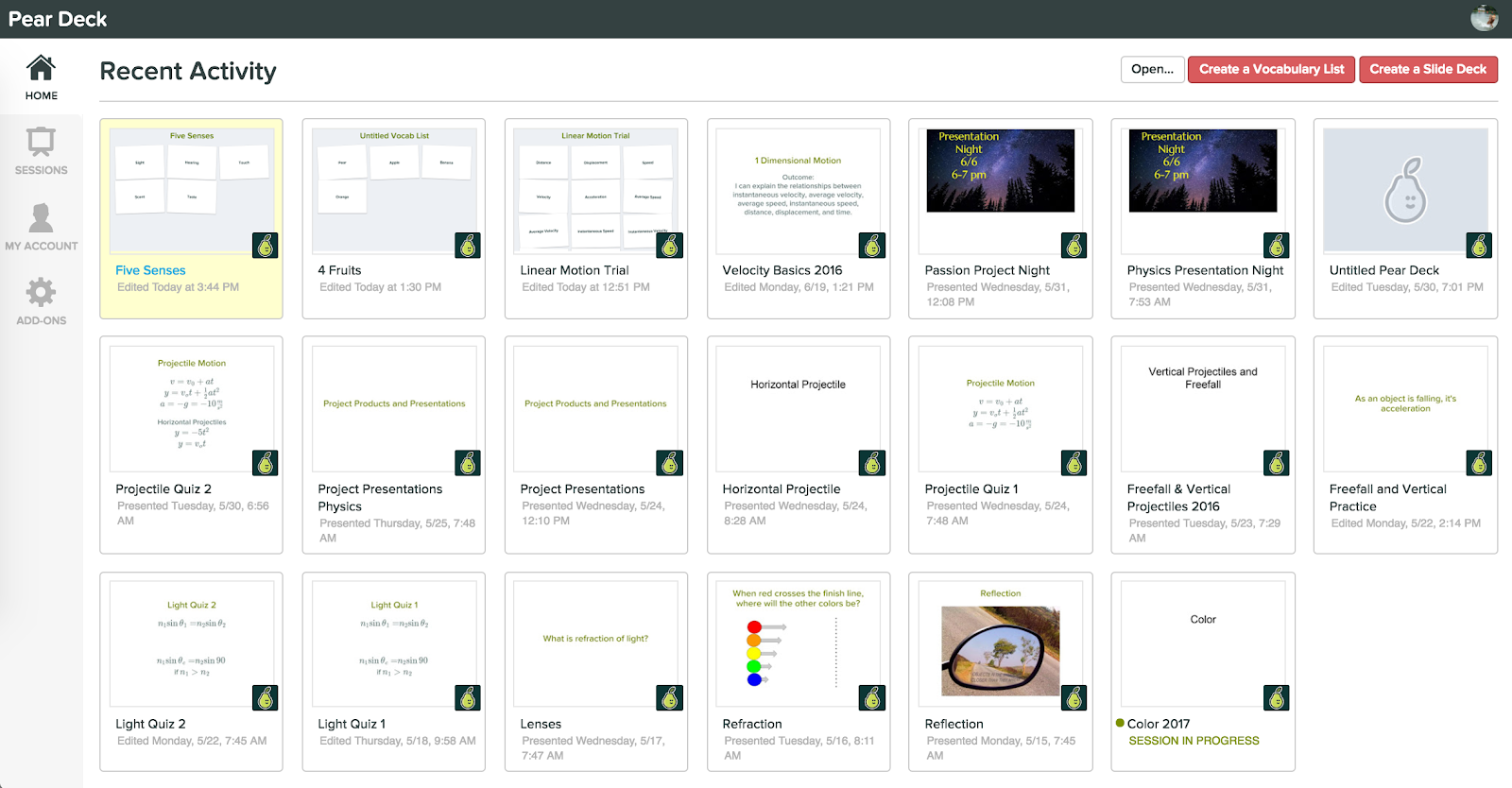
Task: Click the Open... button
Action: 1152,69
